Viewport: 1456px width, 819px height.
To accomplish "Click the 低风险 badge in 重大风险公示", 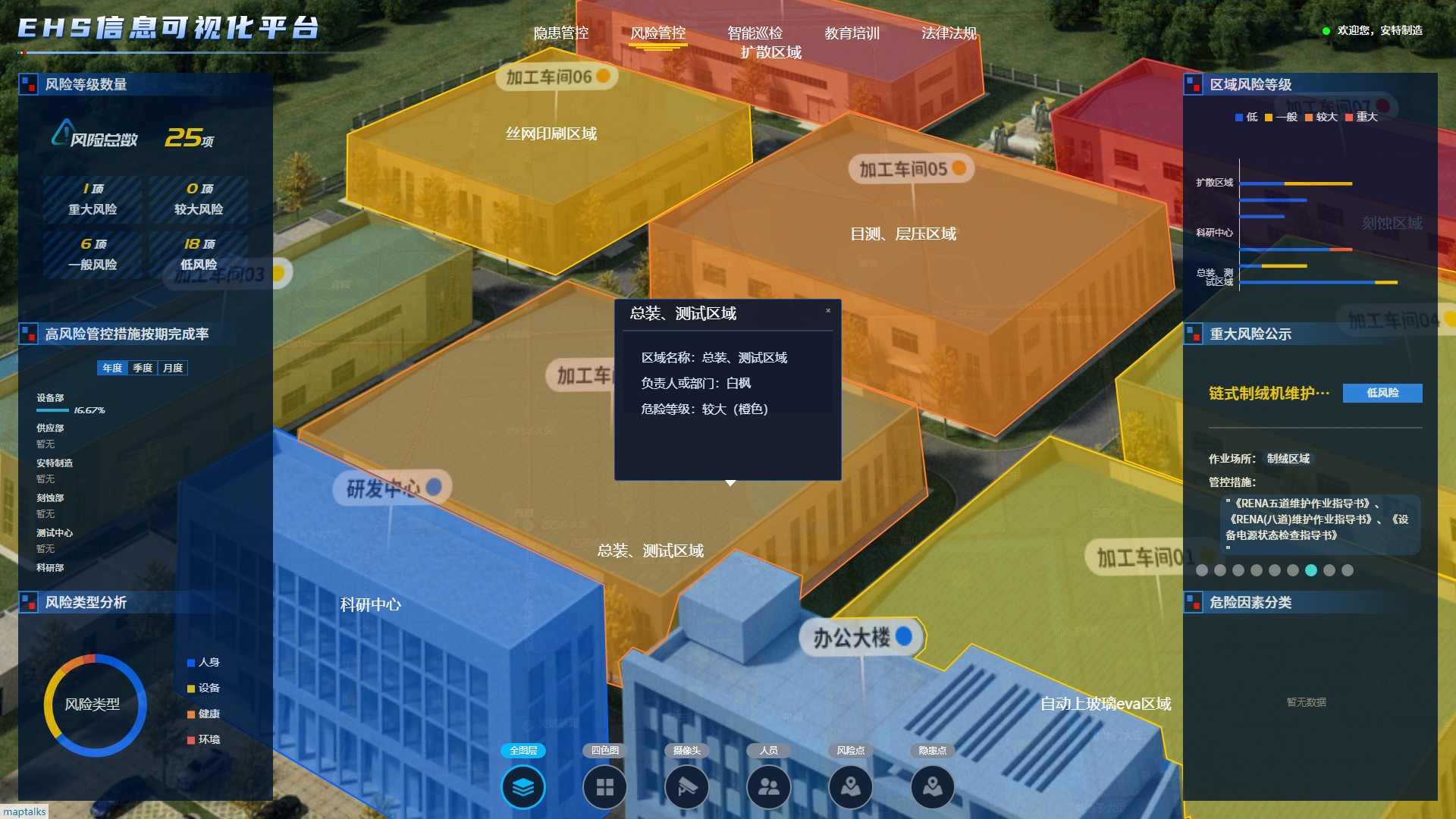I will click(x=1382, y=393).
